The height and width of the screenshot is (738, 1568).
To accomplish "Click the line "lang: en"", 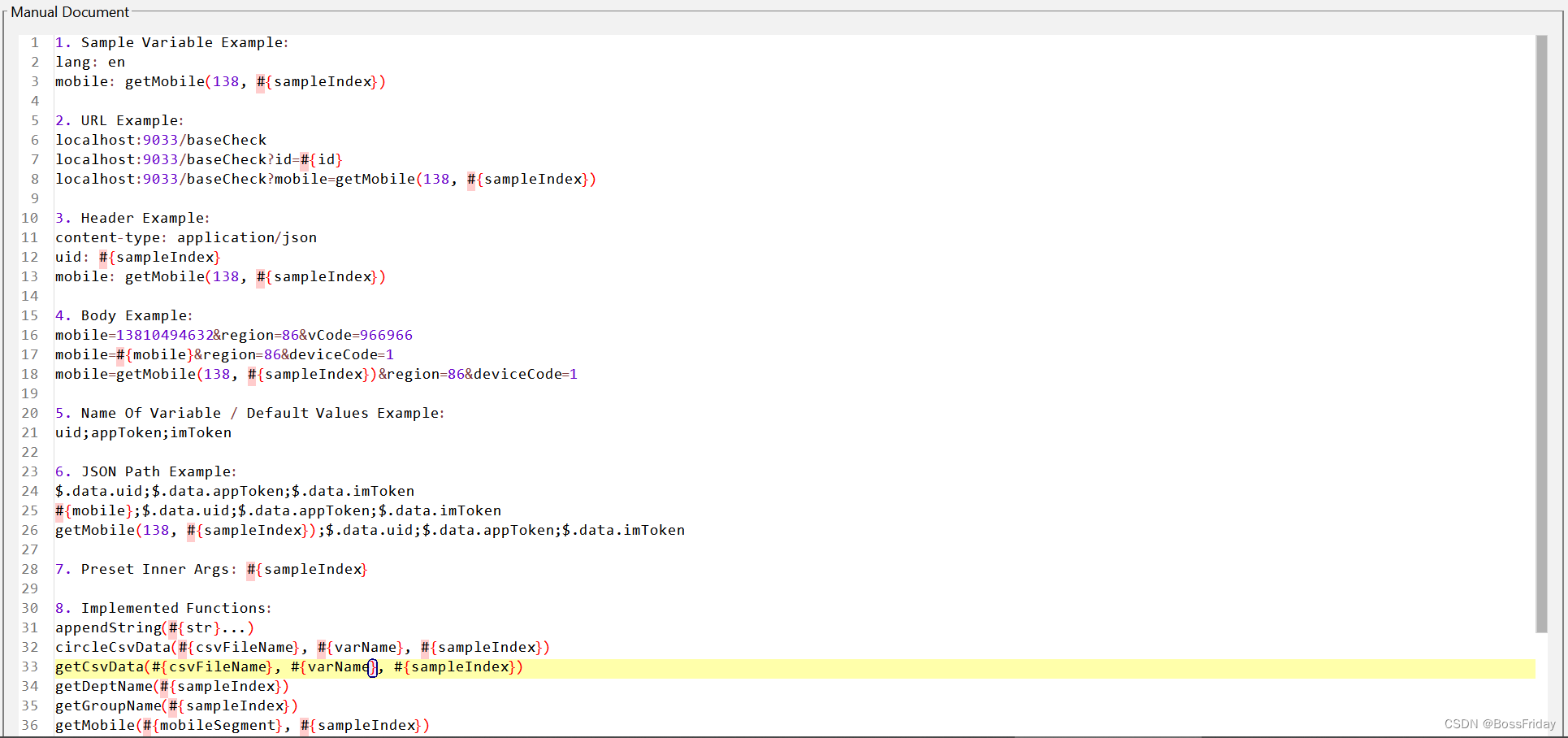I will pos(90,62).
